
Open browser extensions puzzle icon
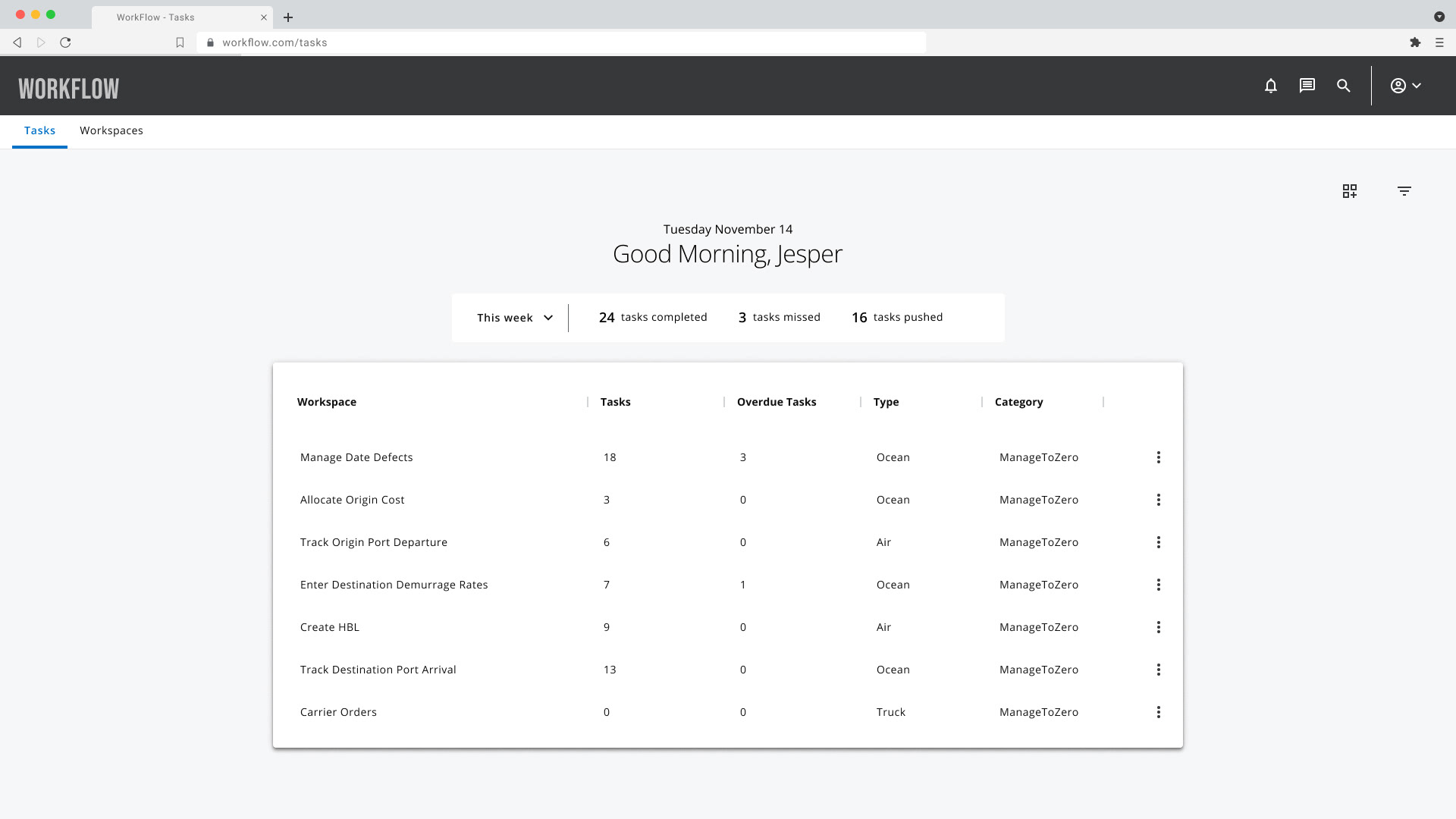coord(1415,42)
